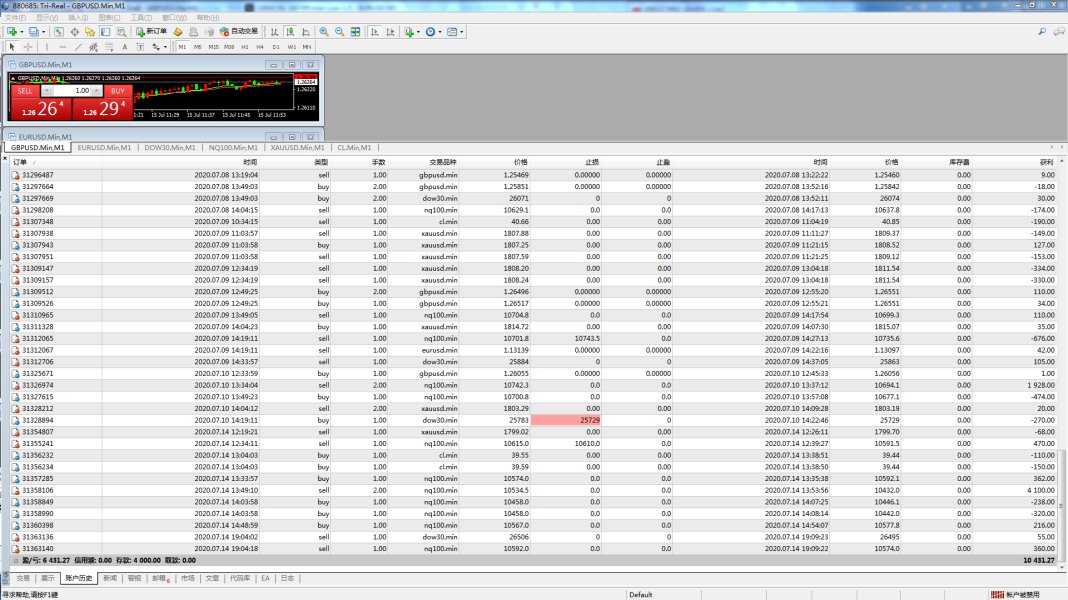1068x600 pixels.
Task: Click the search magnifier icon at top right
Action: [x=1042, y=32]
